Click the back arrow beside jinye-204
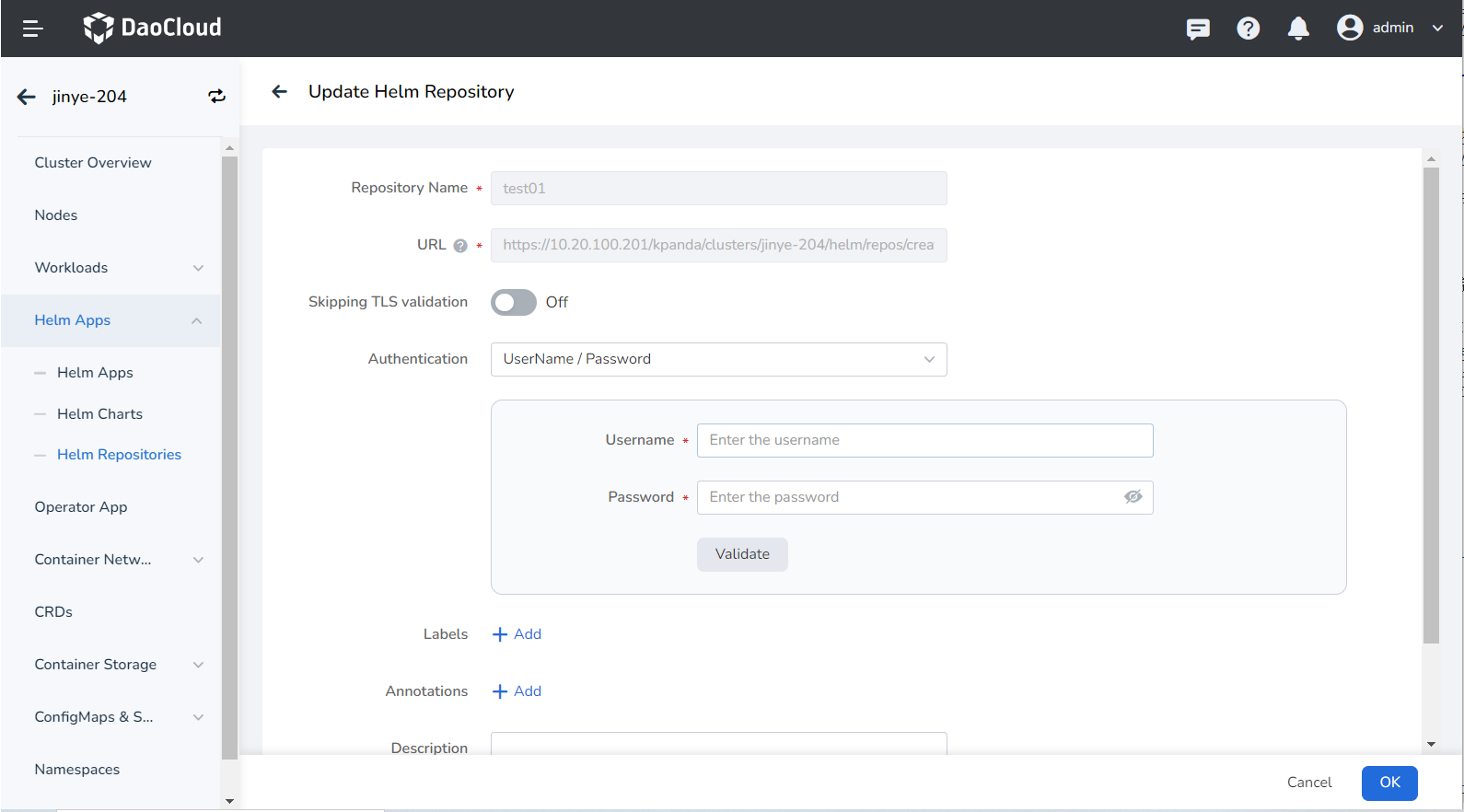The image size is (1464, 812). click(x=27, y=97)
